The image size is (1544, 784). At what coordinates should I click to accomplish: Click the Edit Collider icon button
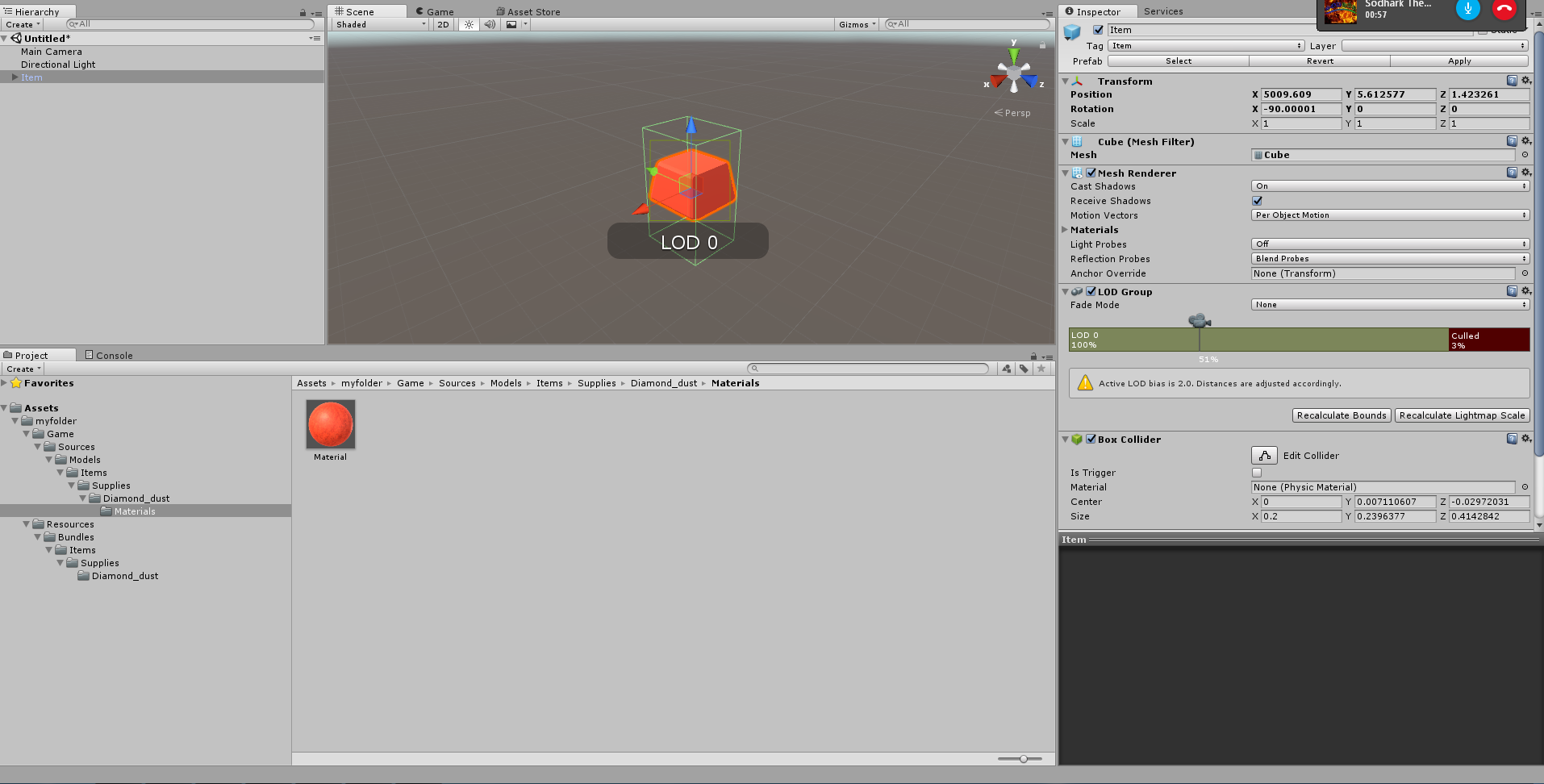[1264, 456]
